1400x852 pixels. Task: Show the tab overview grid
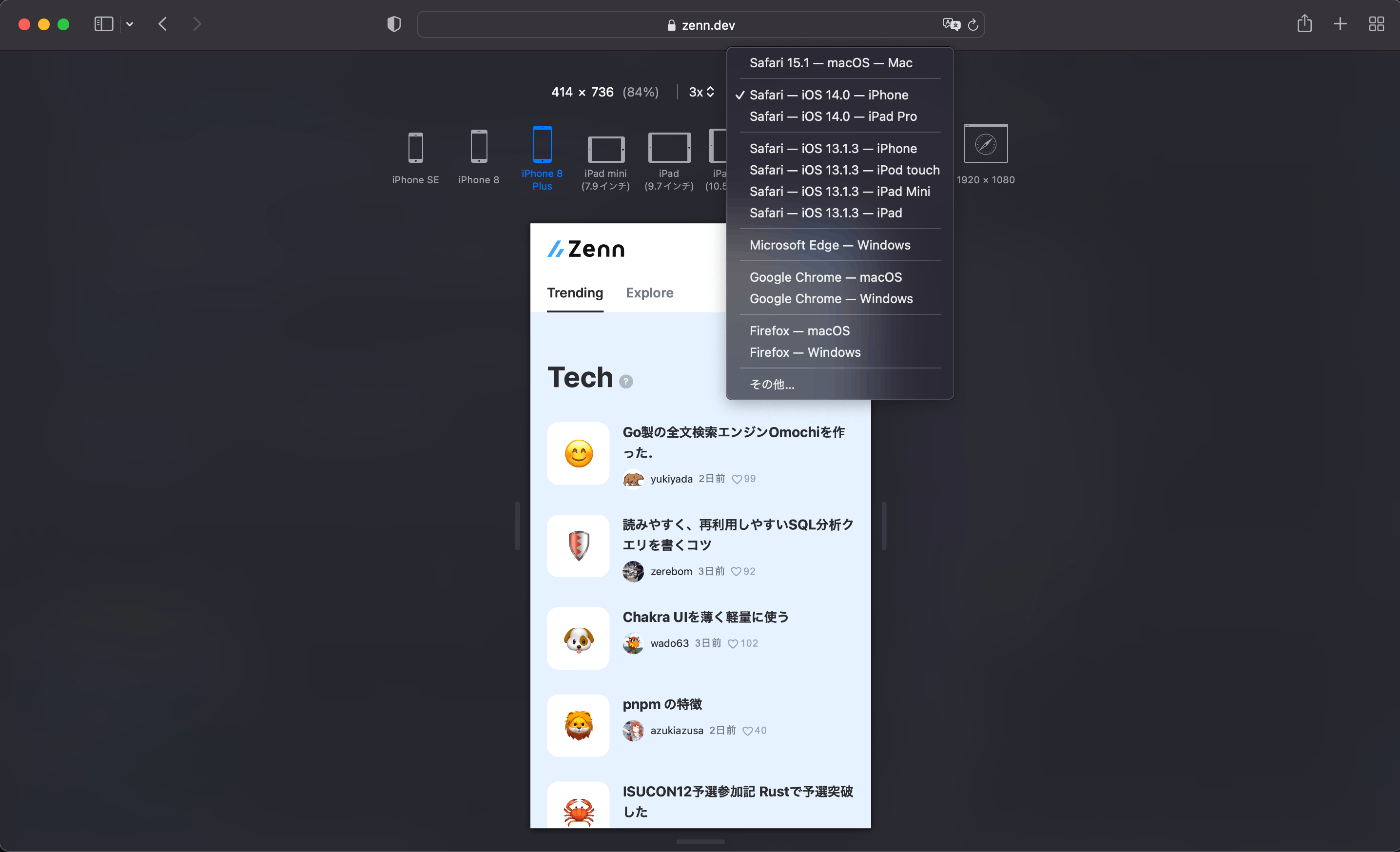click(1376, 24)
